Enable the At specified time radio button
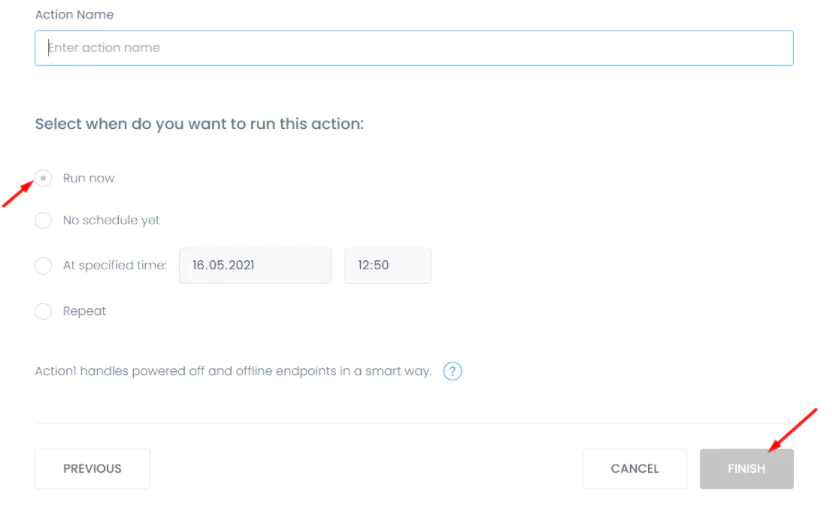The width and height of the screenshot is (832, 505). pyautogui.click(x=43, y=266)
